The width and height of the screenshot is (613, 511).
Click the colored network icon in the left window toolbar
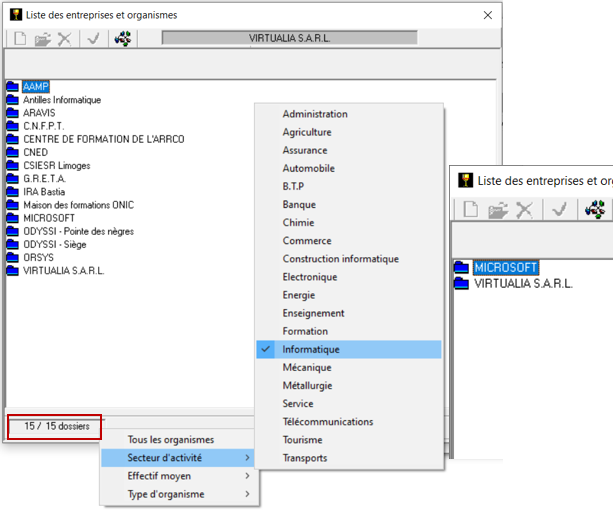click(x=124, y=39)
